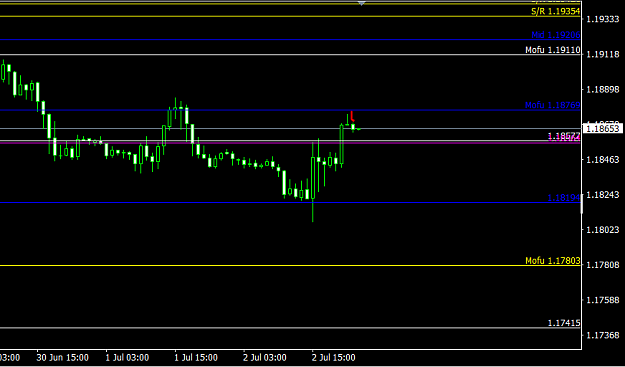Click the 1.17415 level label

tap(564, 323)
